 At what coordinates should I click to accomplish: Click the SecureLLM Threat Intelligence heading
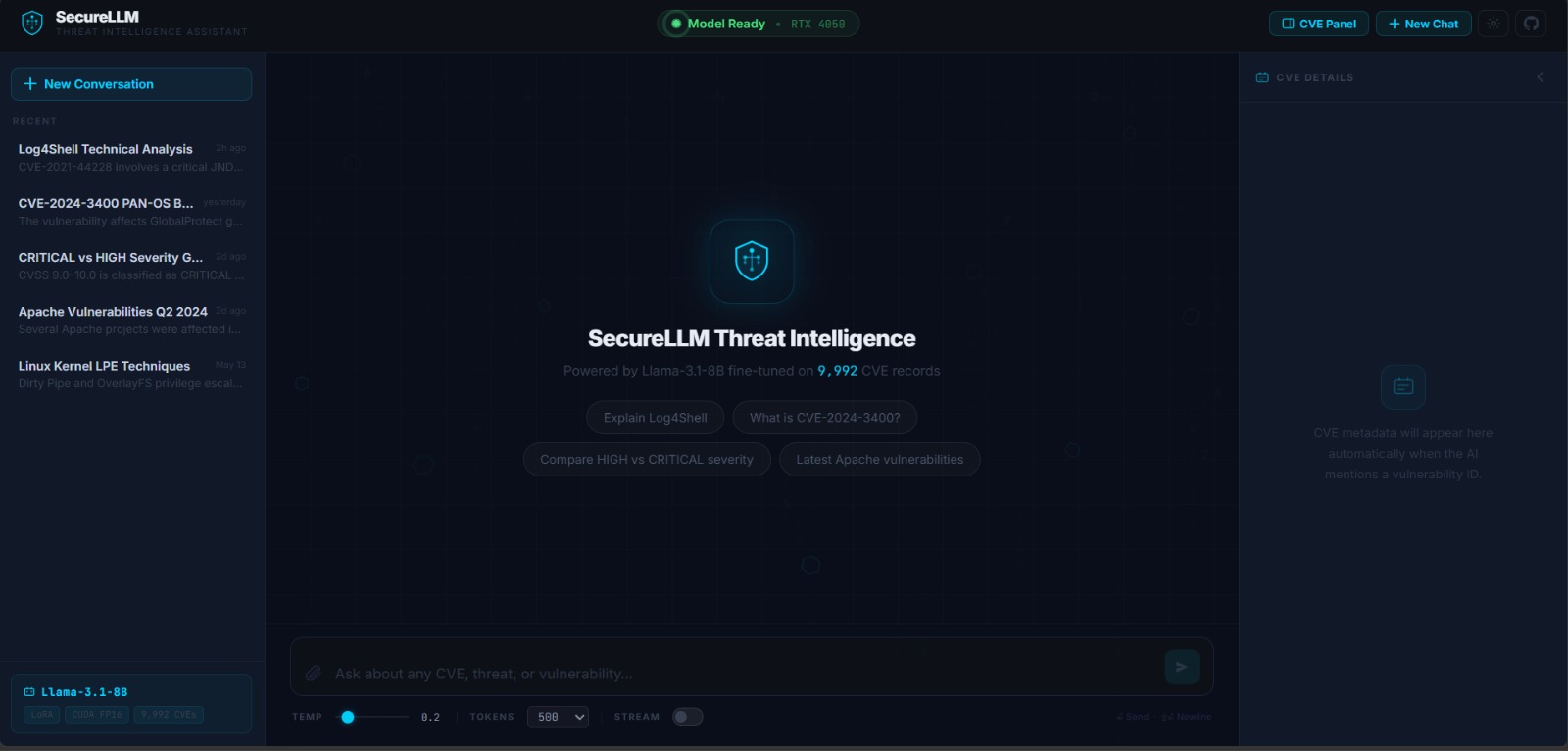pos(752,338)
